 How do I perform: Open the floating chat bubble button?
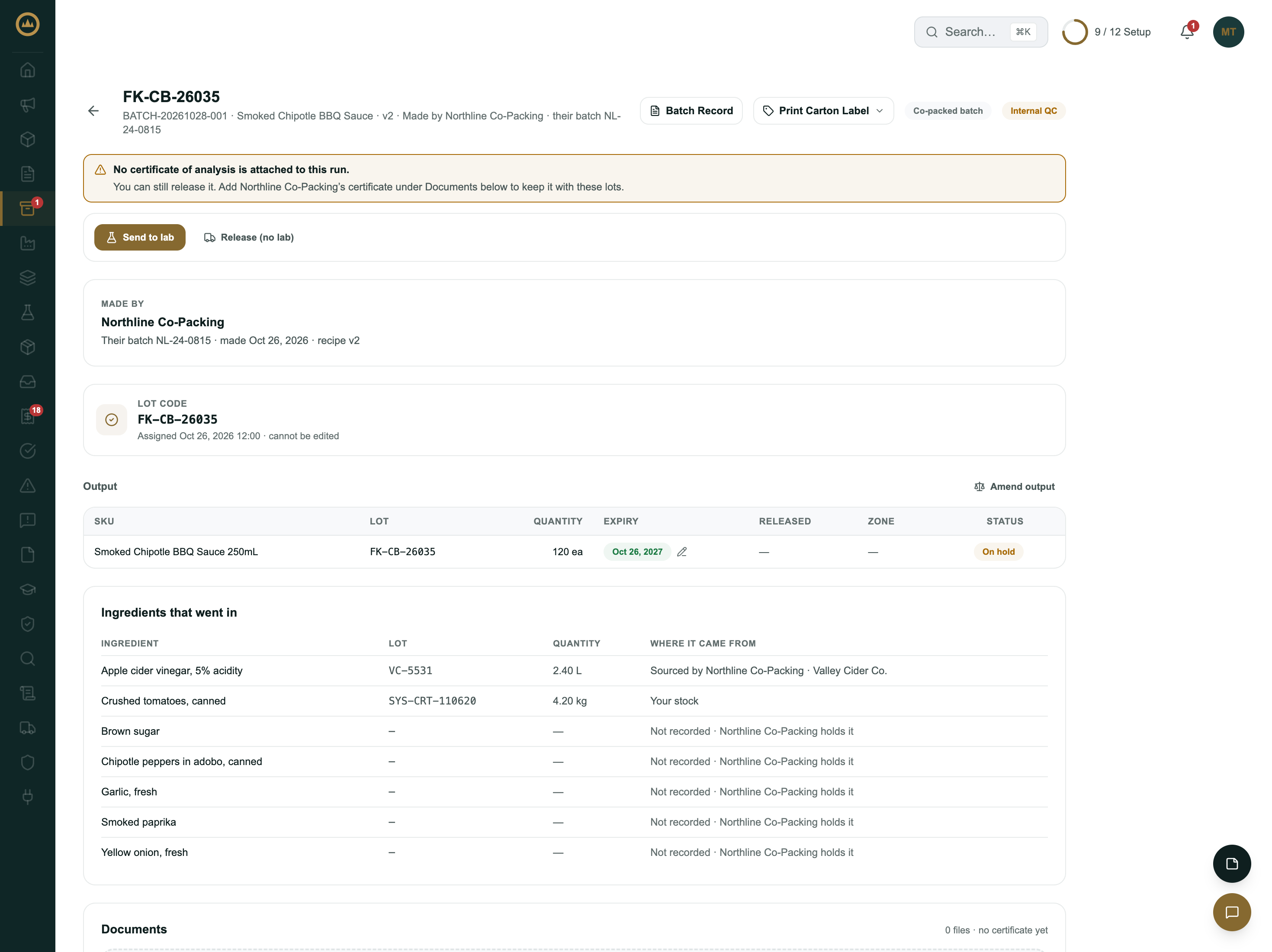1232,912
